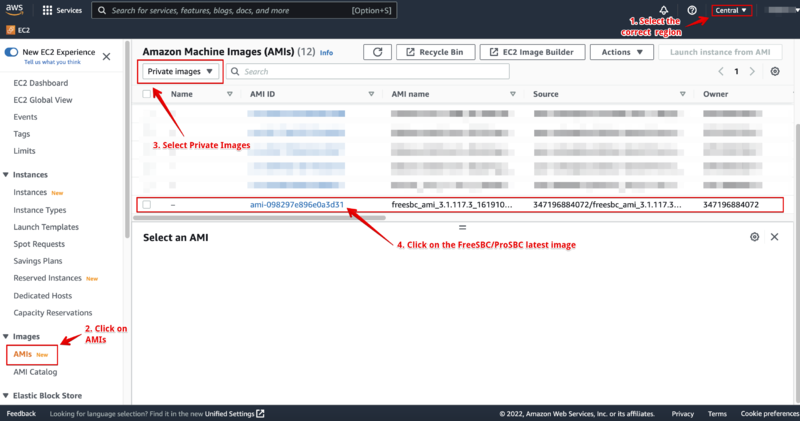Open Dedicated Hosts
The height and width of the screenshot is (421, 800).
click(x=42, y=296)
